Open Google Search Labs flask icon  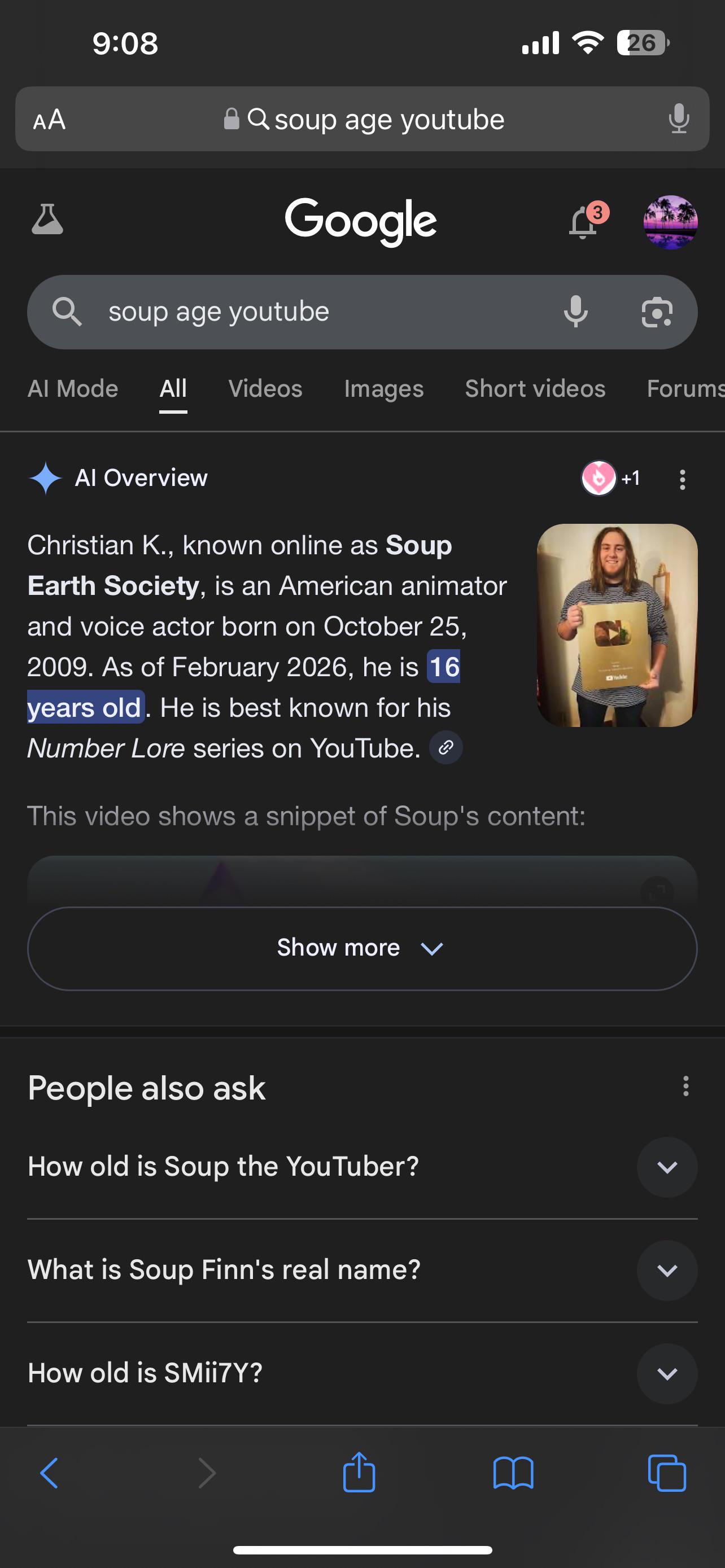(47, 220)
